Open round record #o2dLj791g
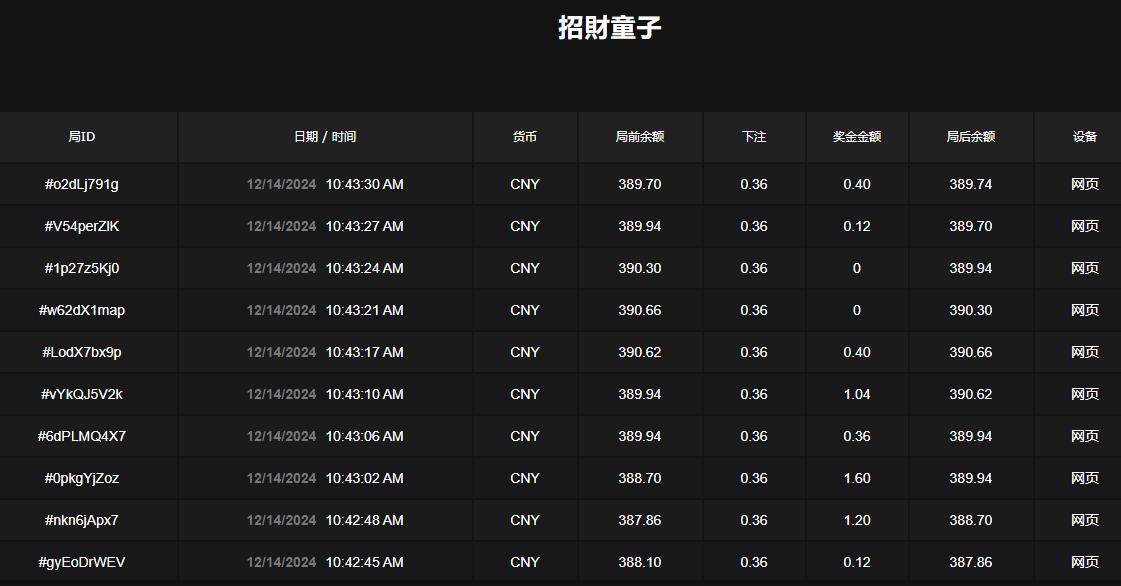The height and width of the screenshot is (586, 1121). point(81,184)
